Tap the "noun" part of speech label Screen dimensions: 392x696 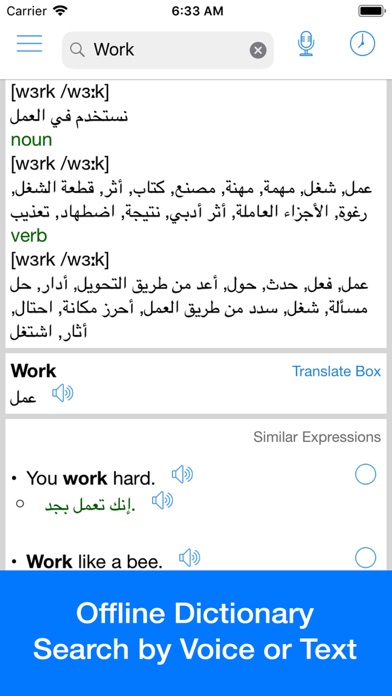coord(32,140)
